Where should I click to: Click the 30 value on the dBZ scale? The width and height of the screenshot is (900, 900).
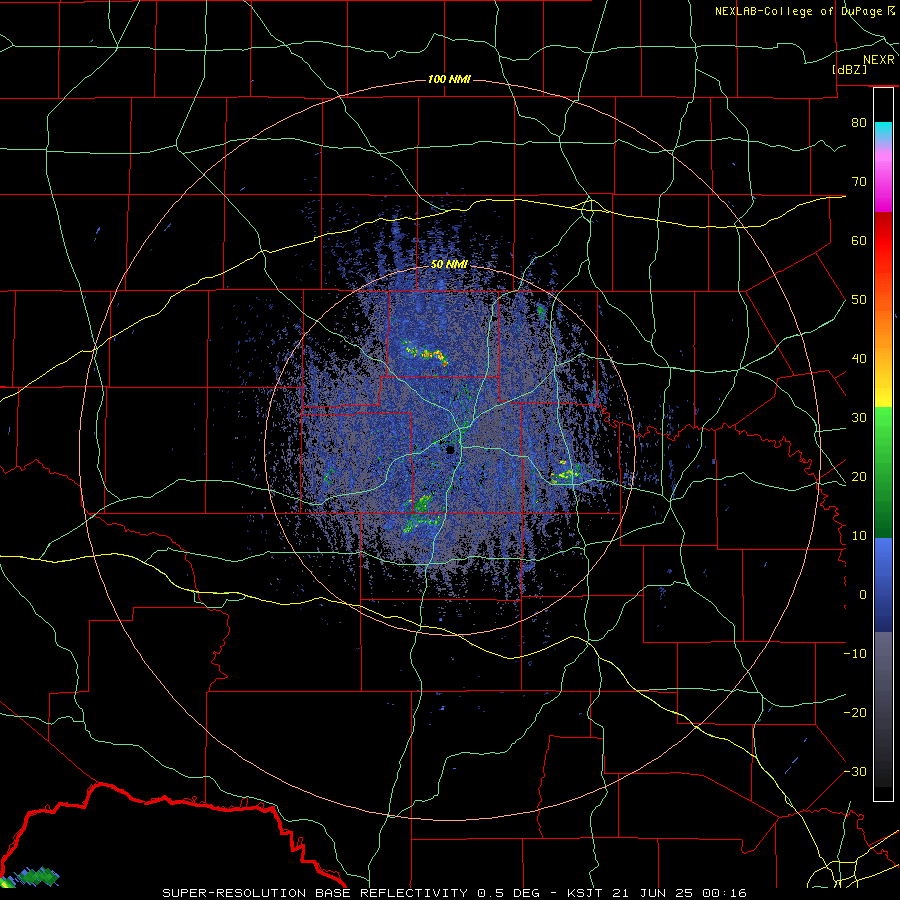(859, 417)
